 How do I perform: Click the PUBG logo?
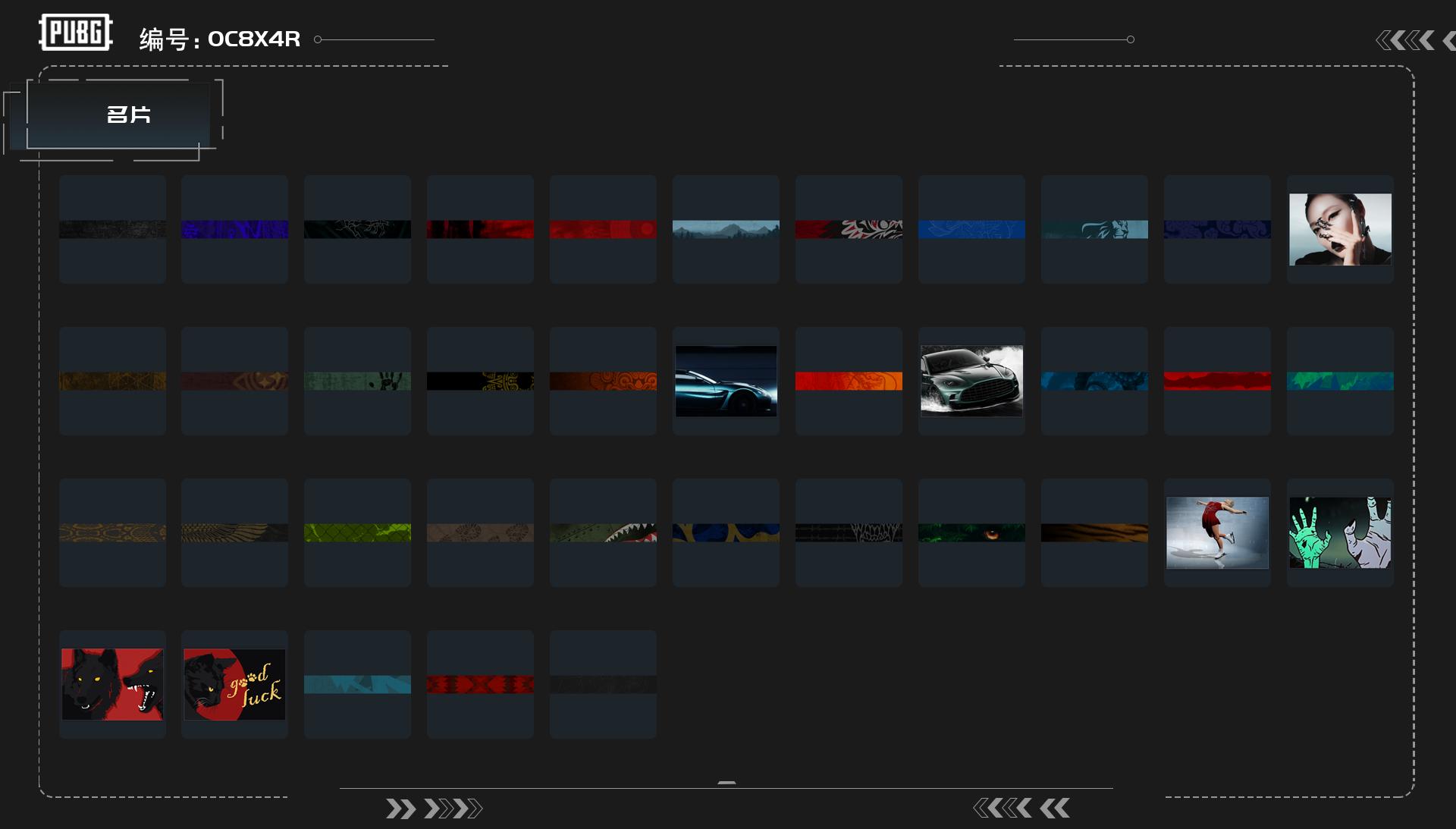[x=76, y=33]
